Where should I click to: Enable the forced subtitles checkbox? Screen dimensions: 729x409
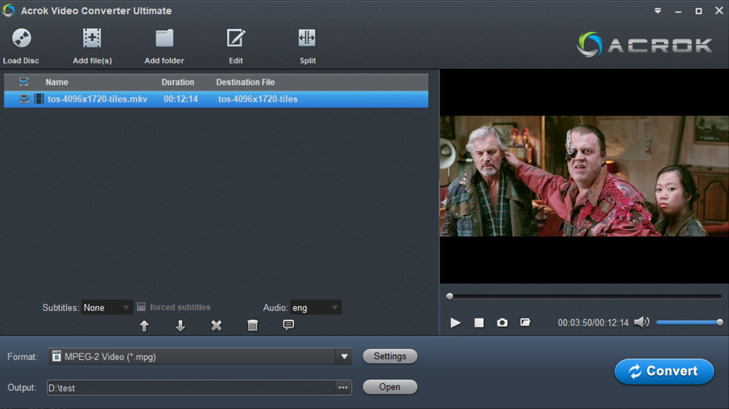[141, 307]
